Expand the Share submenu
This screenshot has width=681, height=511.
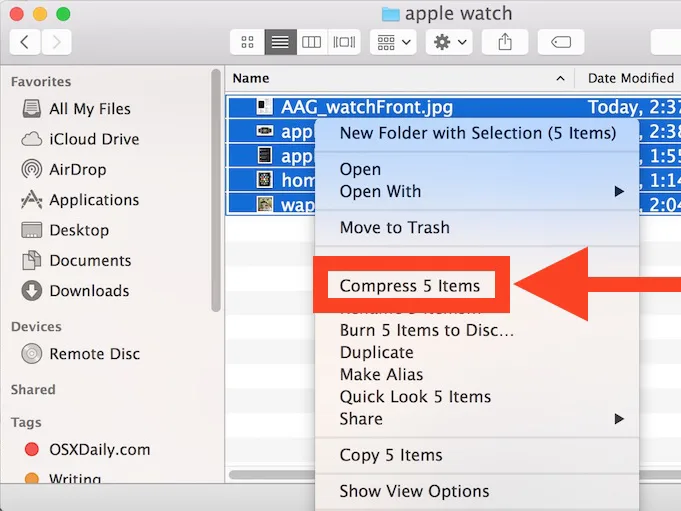point(478,419)
